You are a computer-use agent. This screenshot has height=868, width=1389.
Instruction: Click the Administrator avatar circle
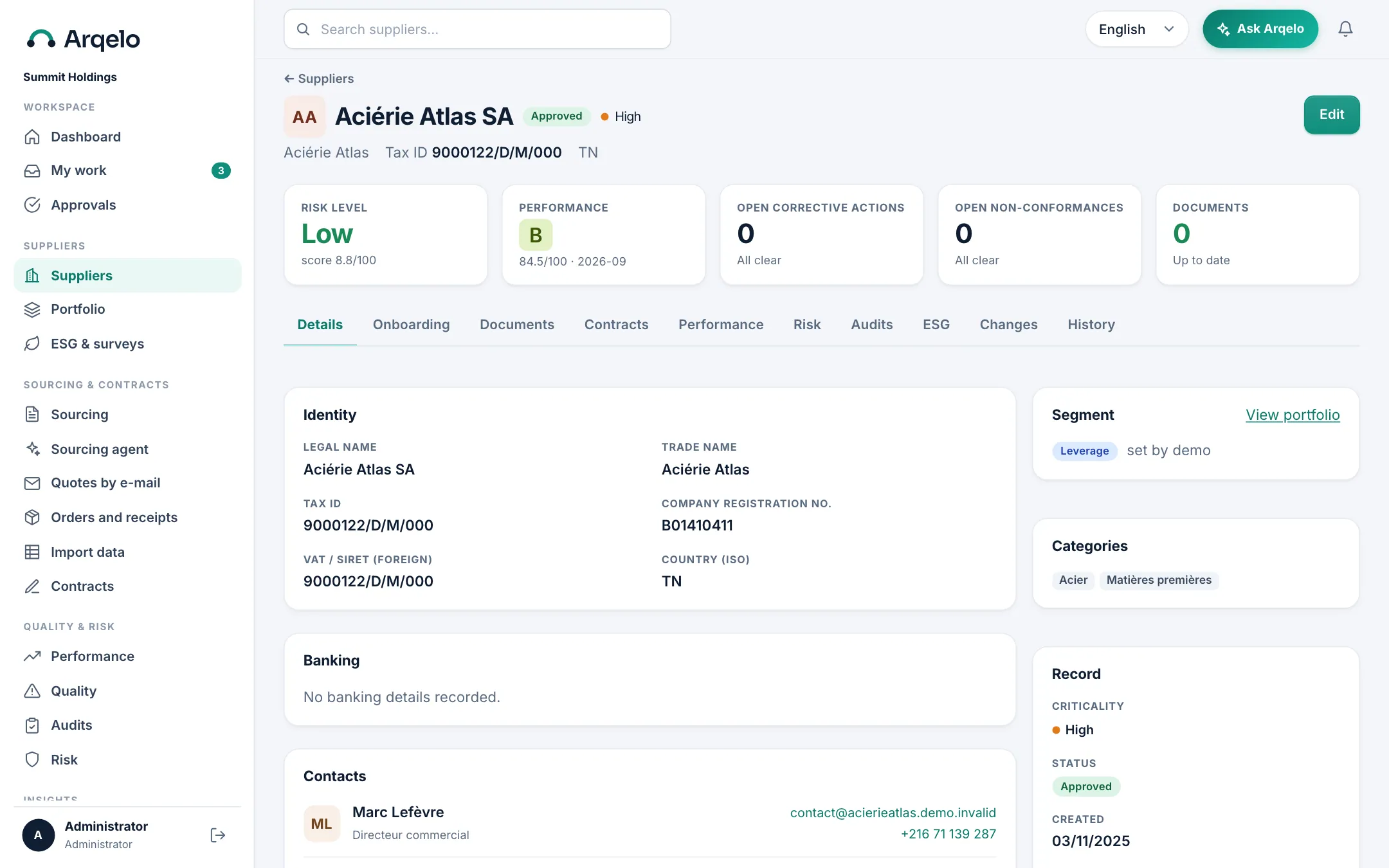click(x=39, y=835)
